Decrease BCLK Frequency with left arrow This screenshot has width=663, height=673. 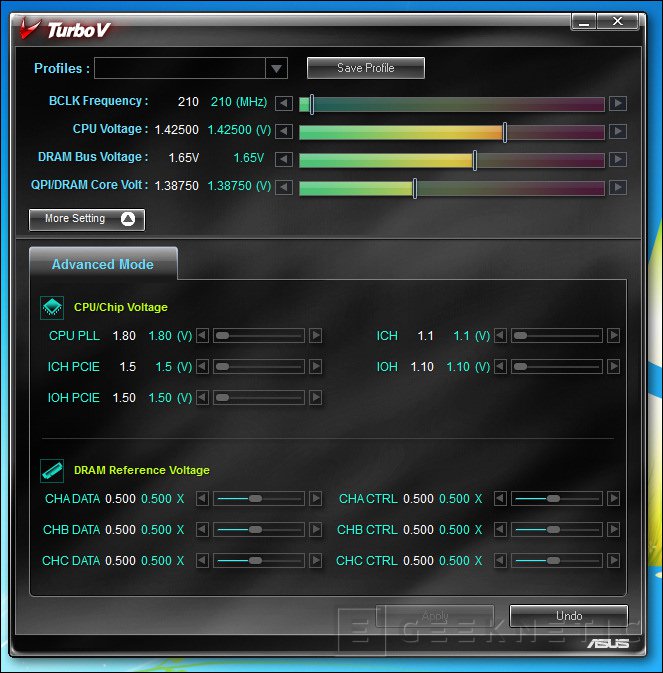284,103
